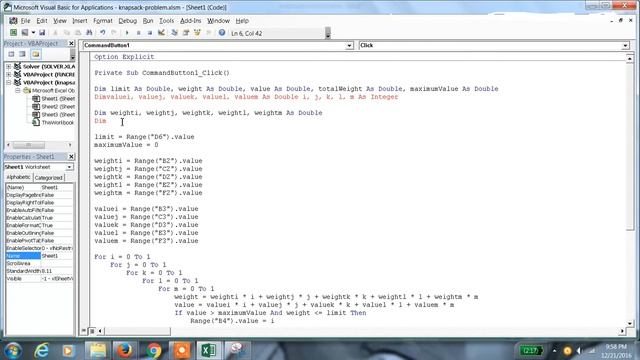This screenshot has width=640, height=360.
Task: Open the Format menu
Action: 102,21
